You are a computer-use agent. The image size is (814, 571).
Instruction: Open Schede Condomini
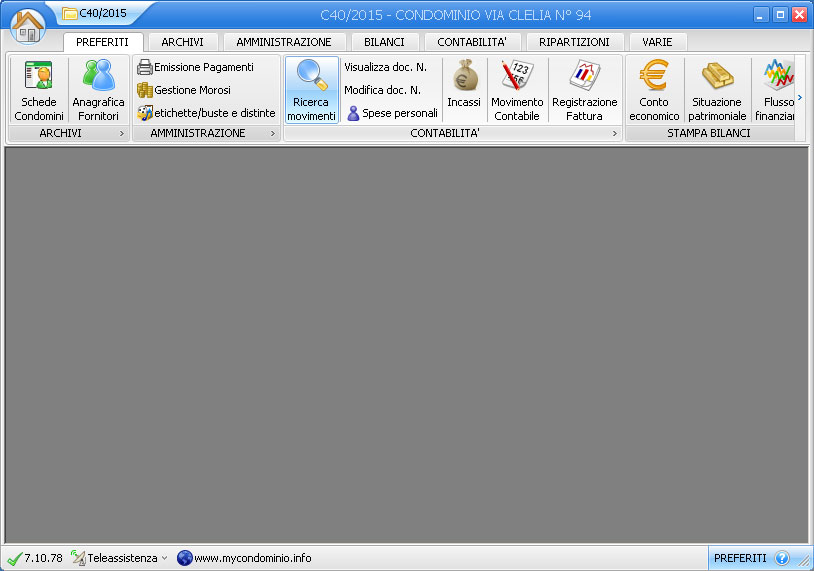tap(39, 90)
